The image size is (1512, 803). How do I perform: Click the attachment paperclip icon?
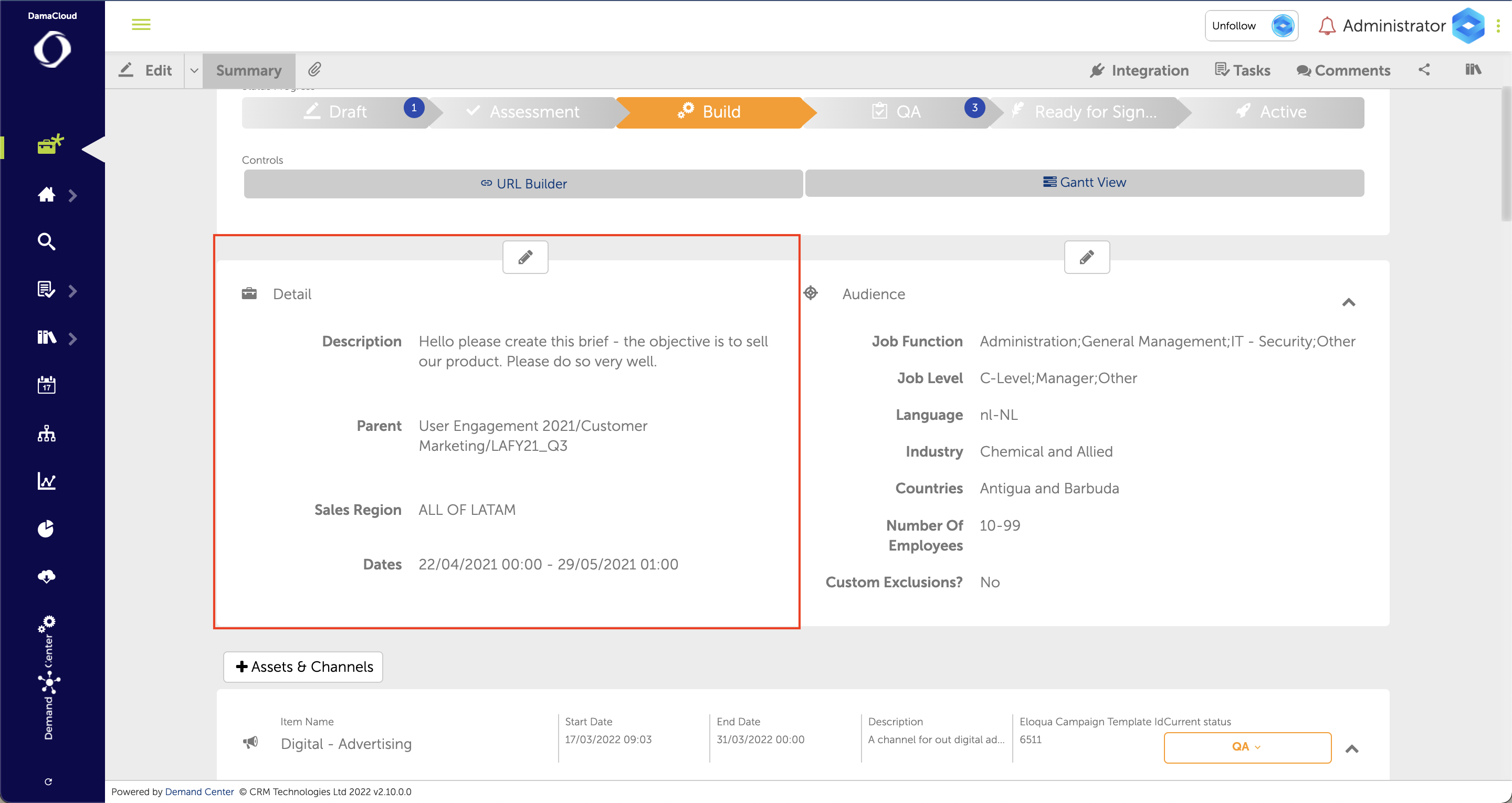[314, 70]
